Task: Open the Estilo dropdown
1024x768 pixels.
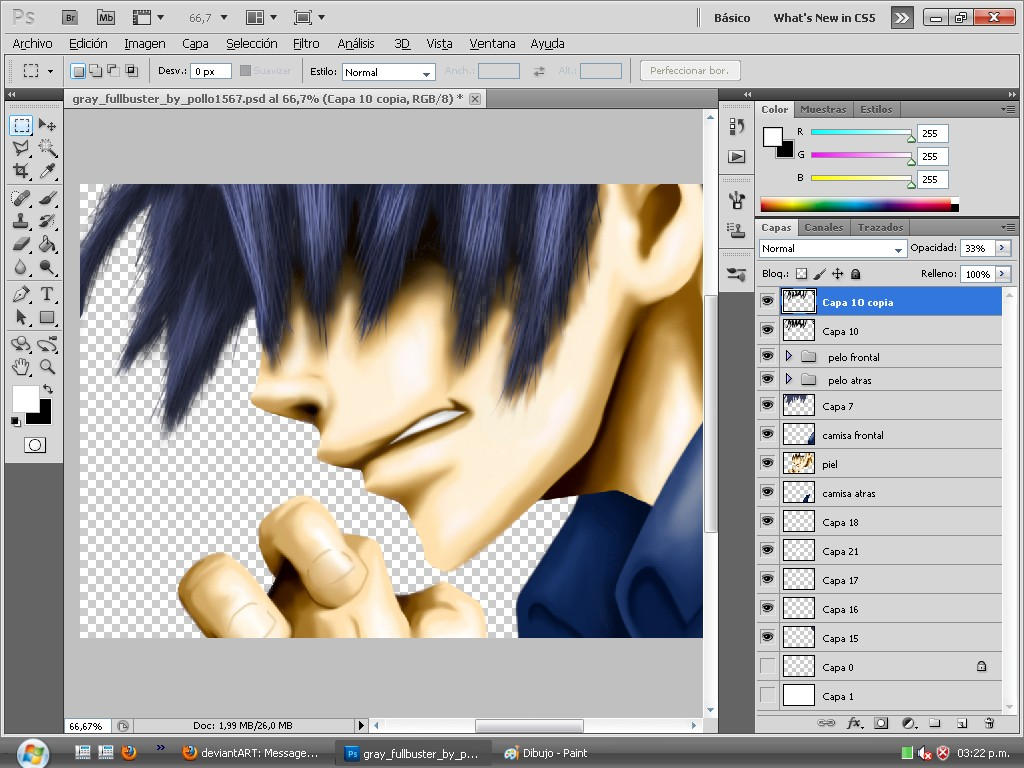Action: click(x=389, y=72)
